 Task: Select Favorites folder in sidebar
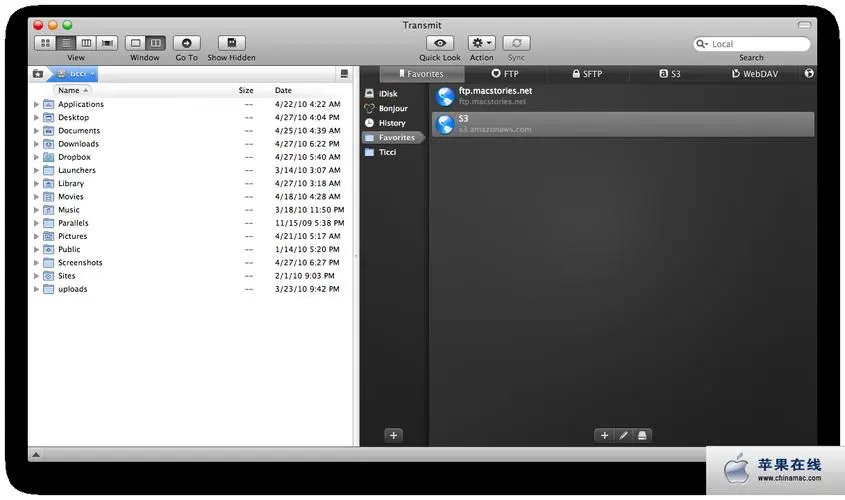coord(393,137)
